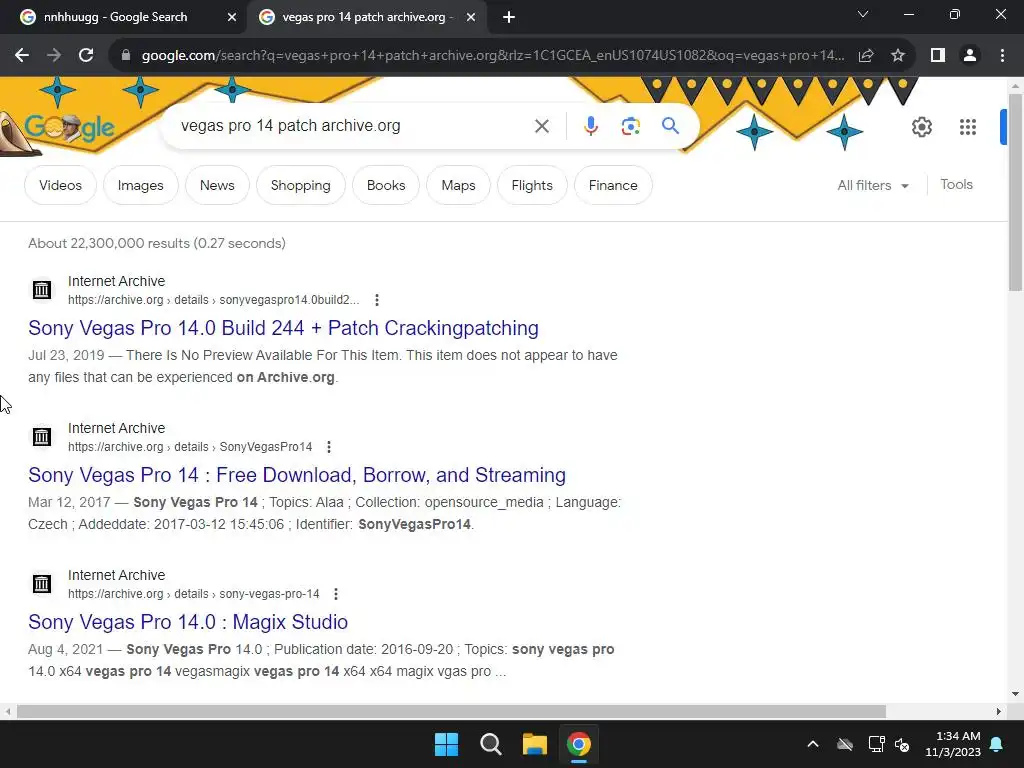
Task: Filter results by Shopping
Action: [300, 185]
